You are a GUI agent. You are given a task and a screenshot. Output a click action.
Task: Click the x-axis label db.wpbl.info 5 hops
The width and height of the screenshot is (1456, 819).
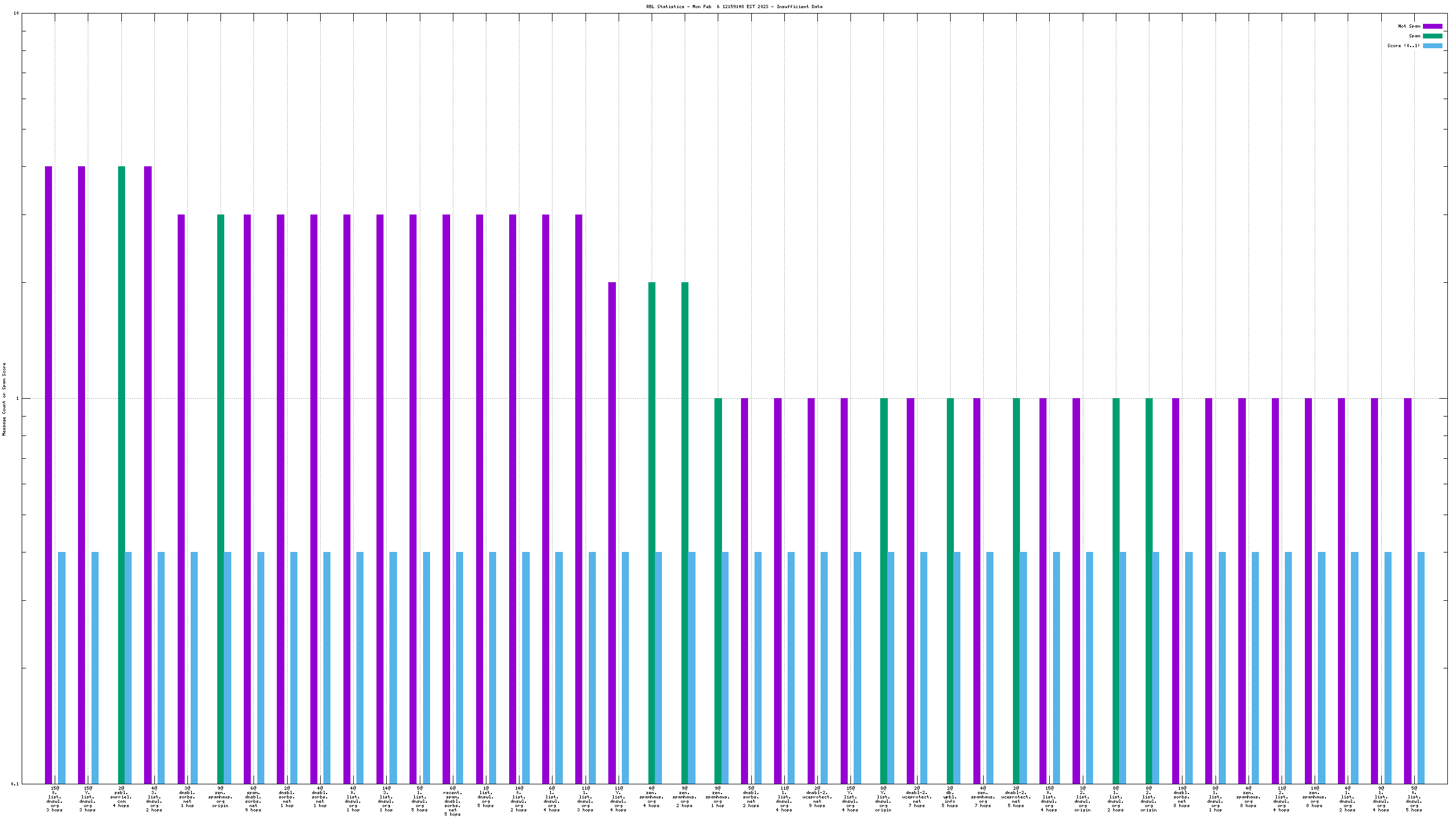coord(950,796)
